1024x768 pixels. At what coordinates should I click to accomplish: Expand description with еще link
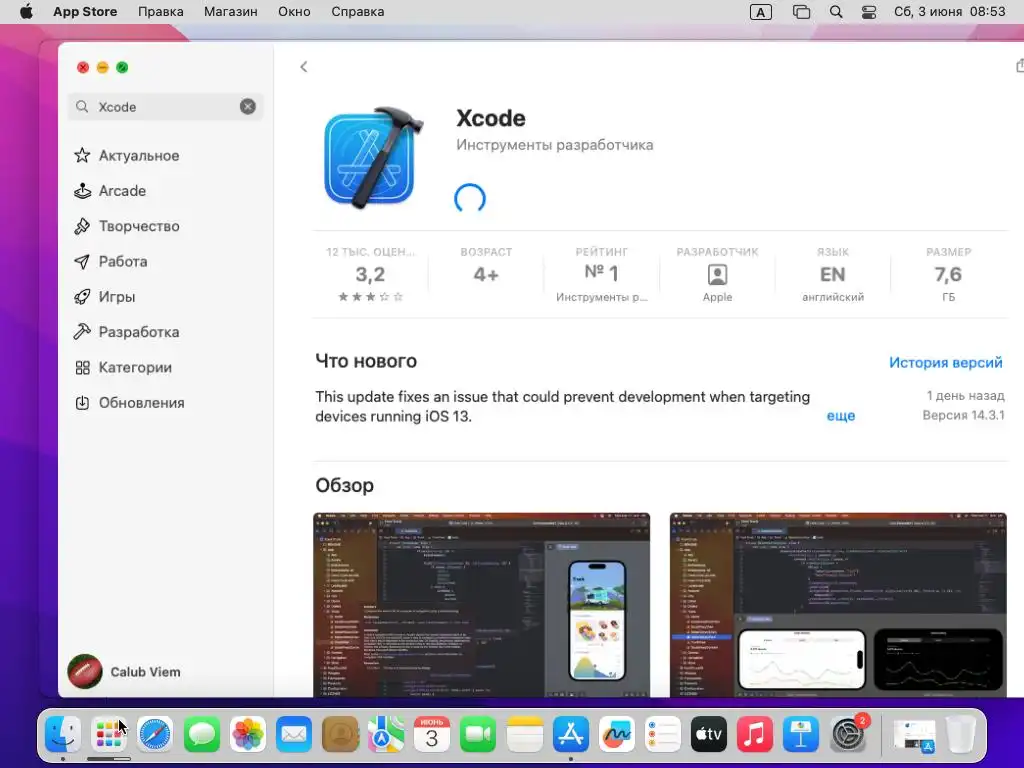click(840, 416)
